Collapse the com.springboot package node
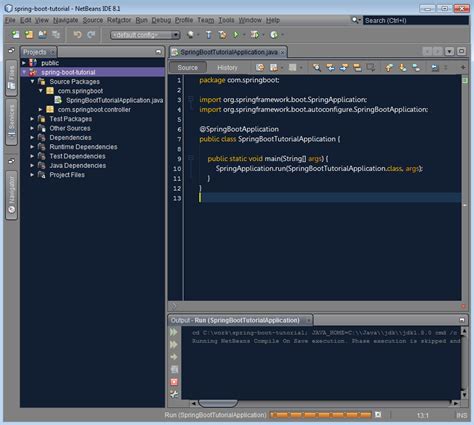The height and width of the screenshot is (425, 474). click(41, 91)
